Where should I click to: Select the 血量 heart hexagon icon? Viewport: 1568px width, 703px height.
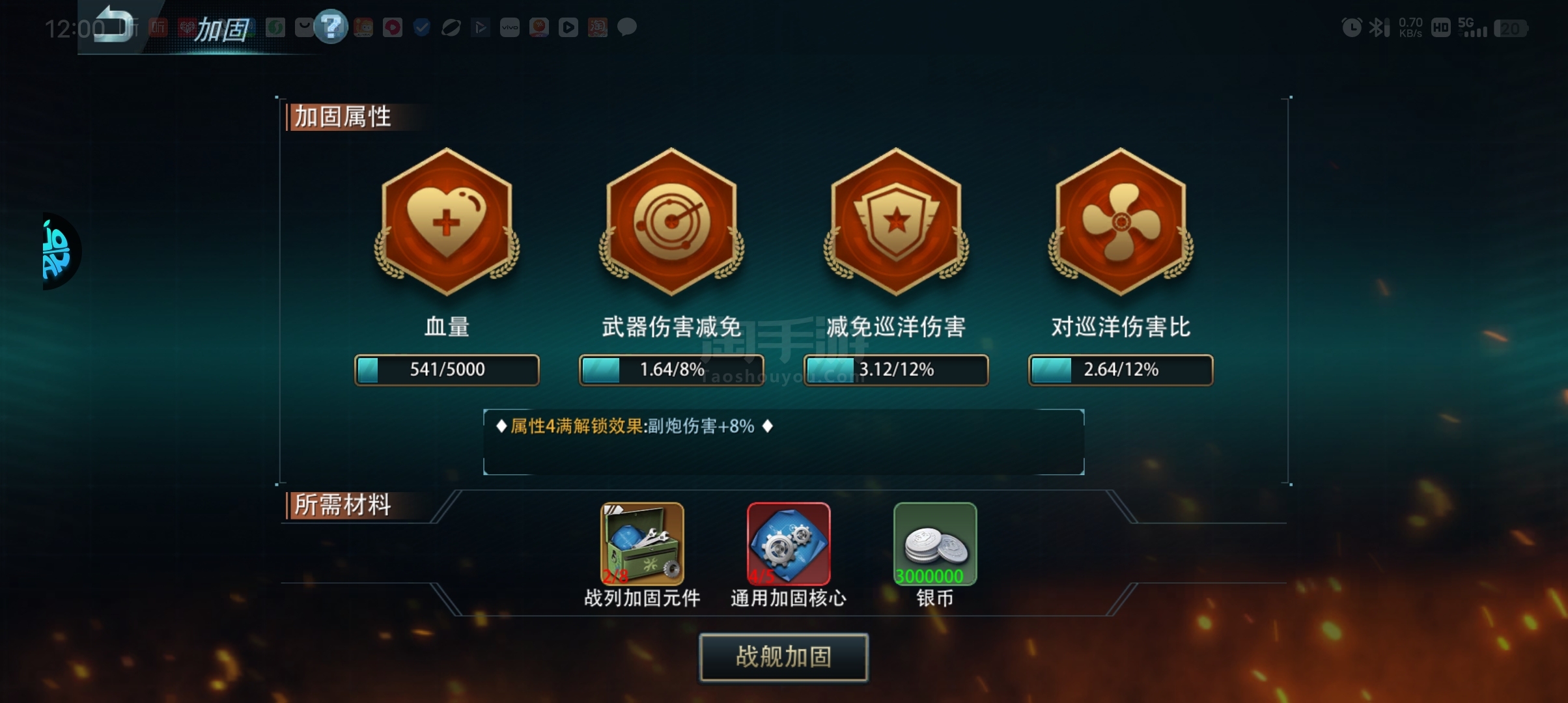coord(447,222)
